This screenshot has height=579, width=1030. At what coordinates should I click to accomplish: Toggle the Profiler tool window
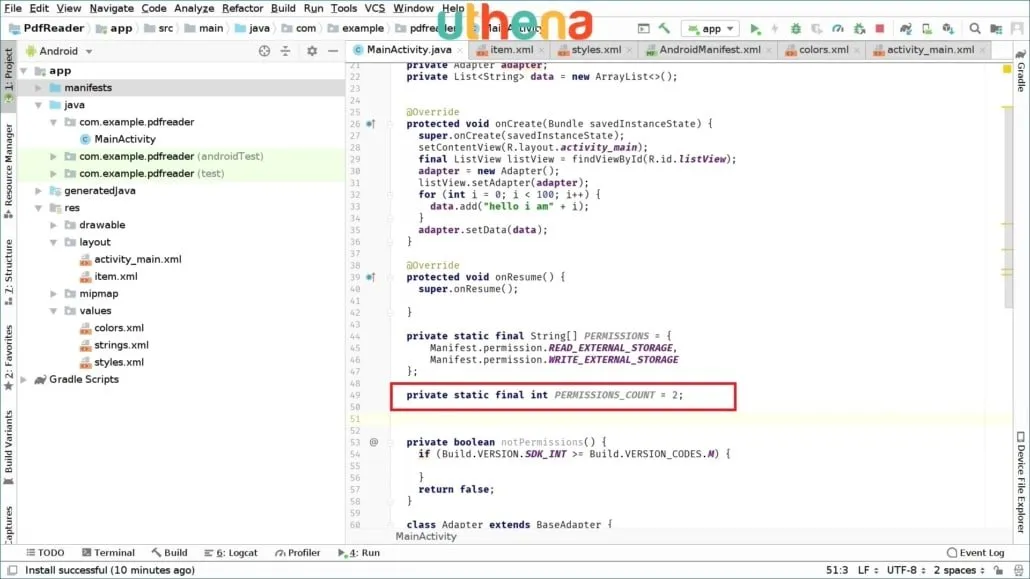298,553
